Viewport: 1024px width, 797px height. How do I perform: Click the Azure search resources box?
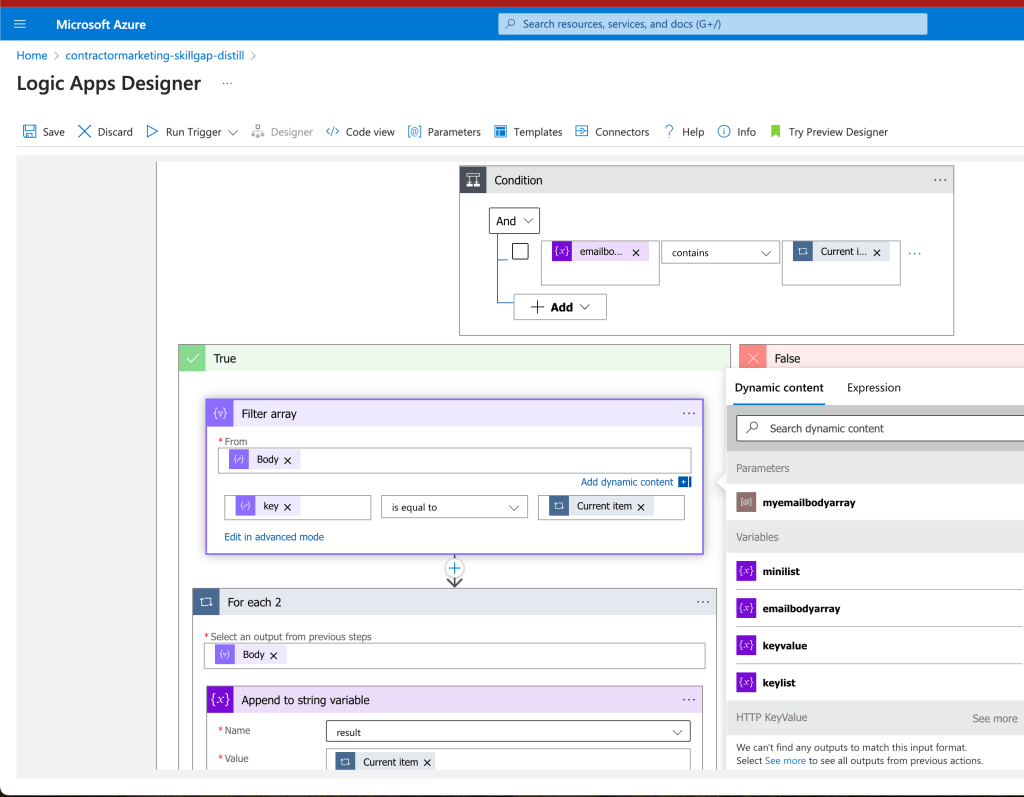[712, 24]
